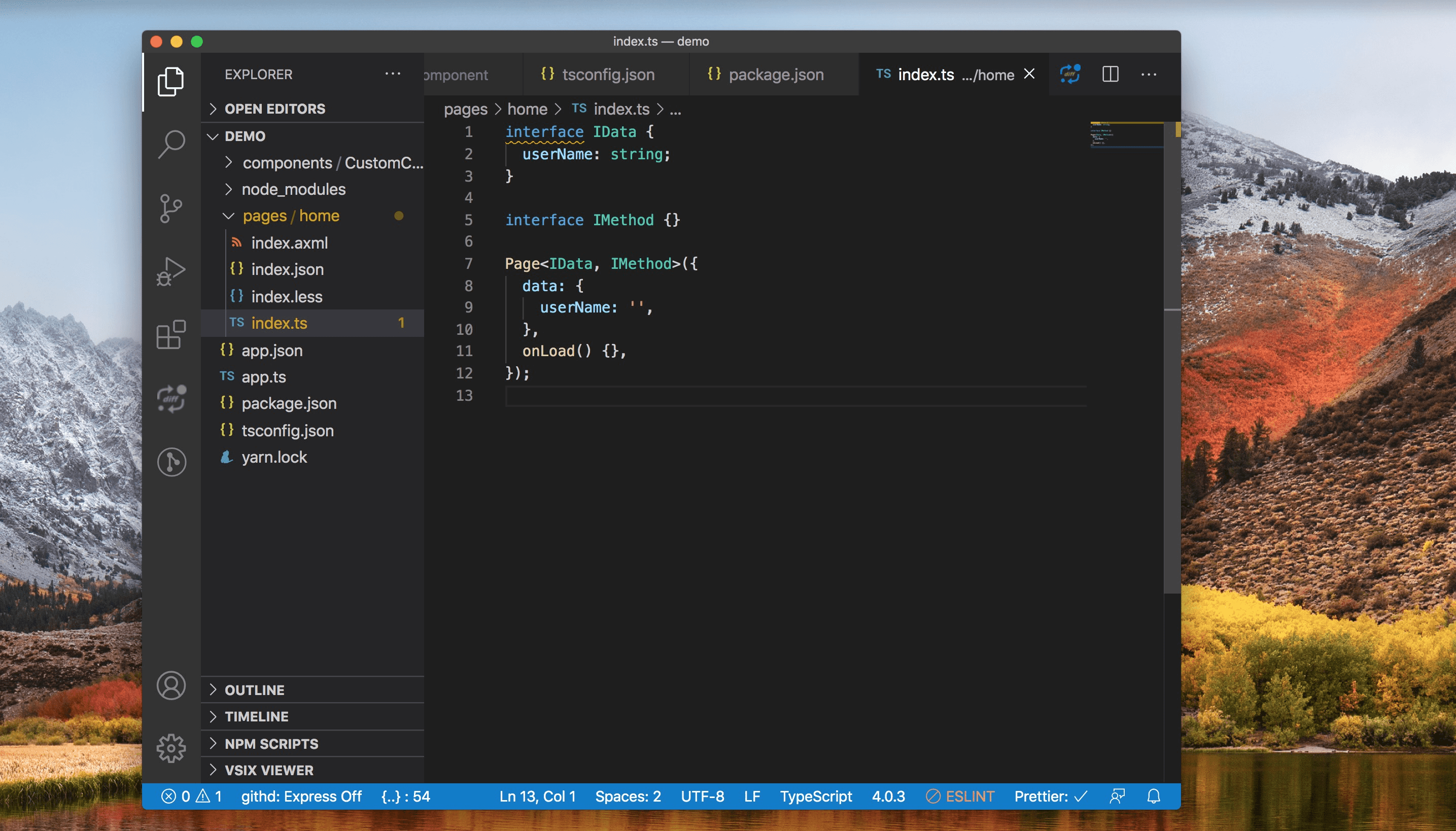This screenshot has width=1456, height=831.
Task: Open the Explorer view in activity bar
Action: tap(170, 82)
